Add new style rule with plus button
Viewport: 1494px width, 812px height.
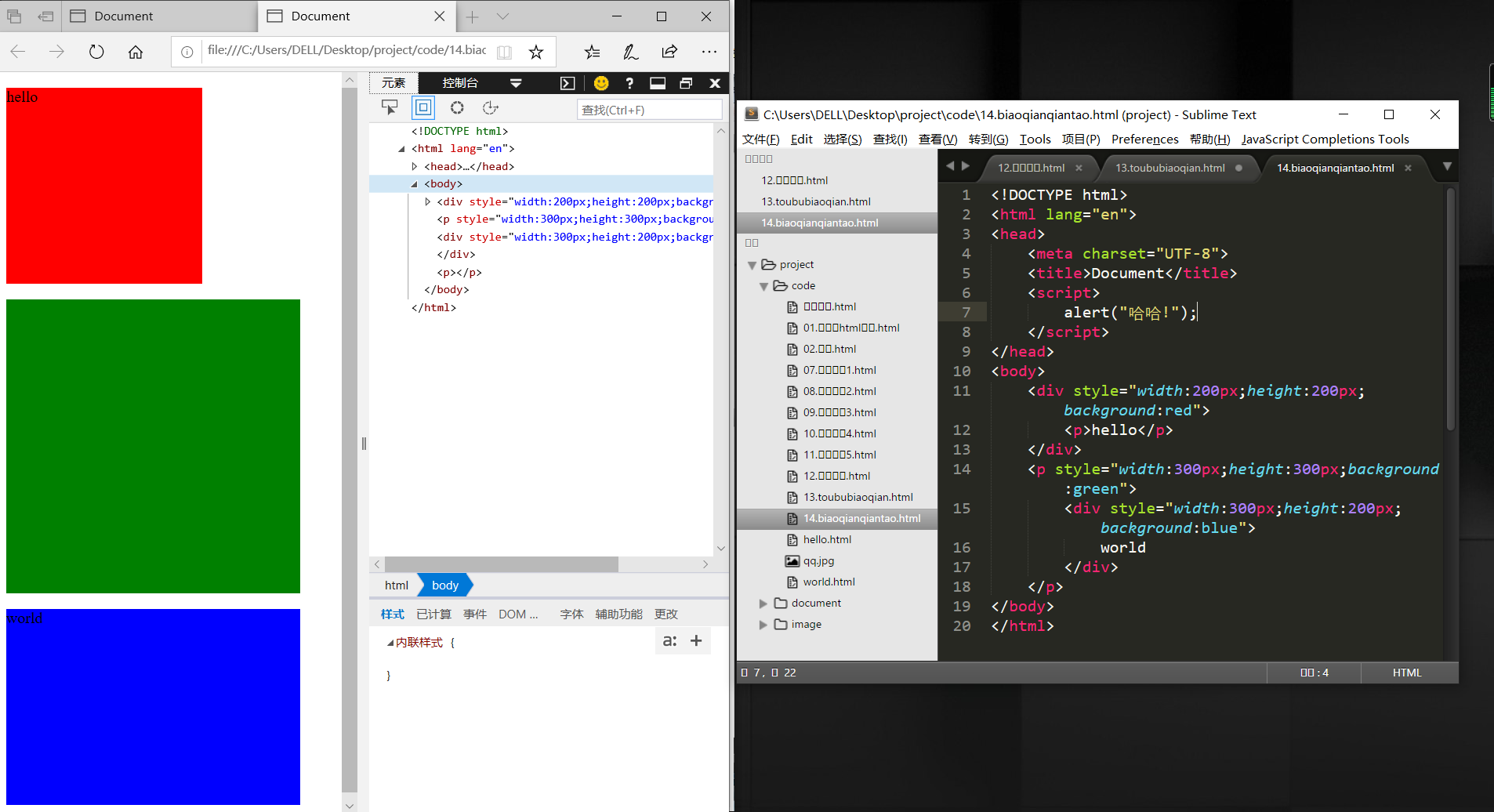pos(696,641)
